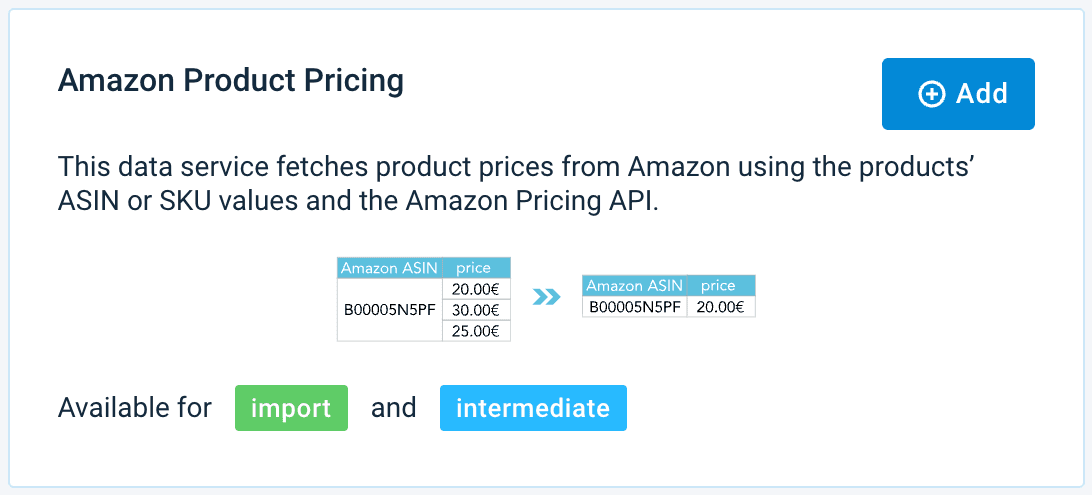Click the 20.00€ cell in right table
The image size is (1092, 495).
(720, 307)
